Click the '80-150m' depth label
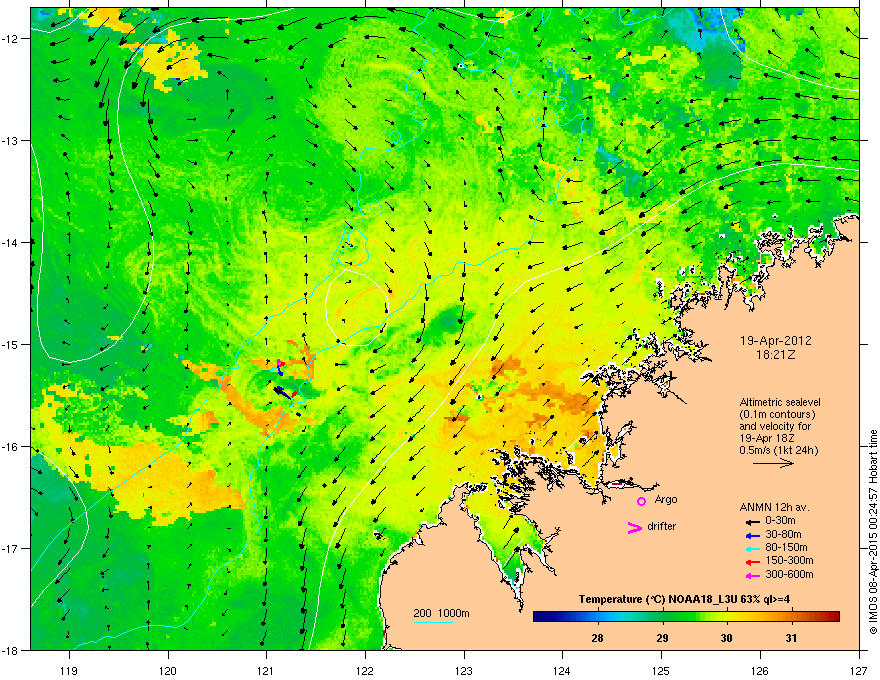The height and width of the screenshot is (680, 880). [x=786, y=548]
